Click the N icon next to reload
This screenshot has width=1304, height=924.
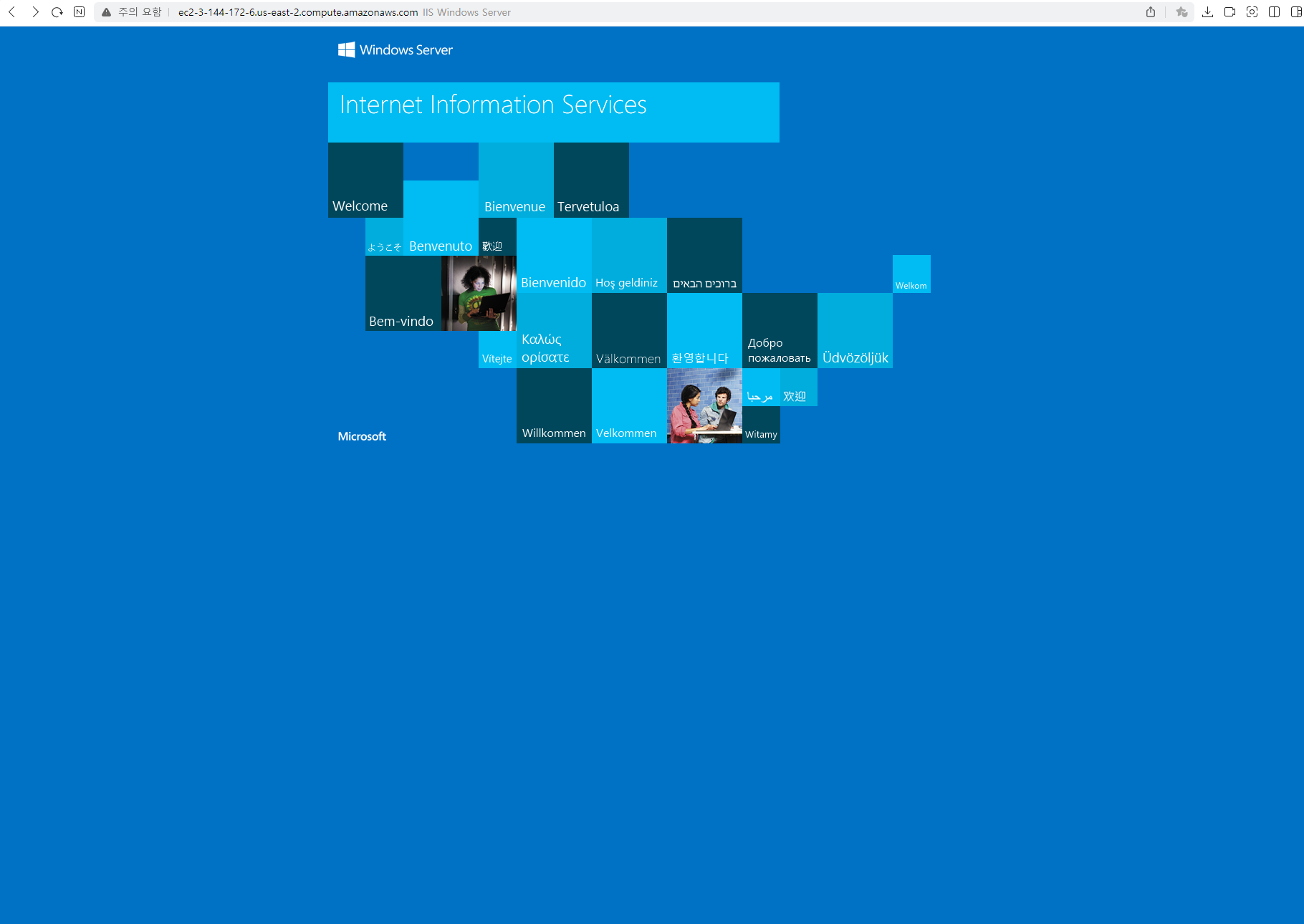click(x=80, y=12)
